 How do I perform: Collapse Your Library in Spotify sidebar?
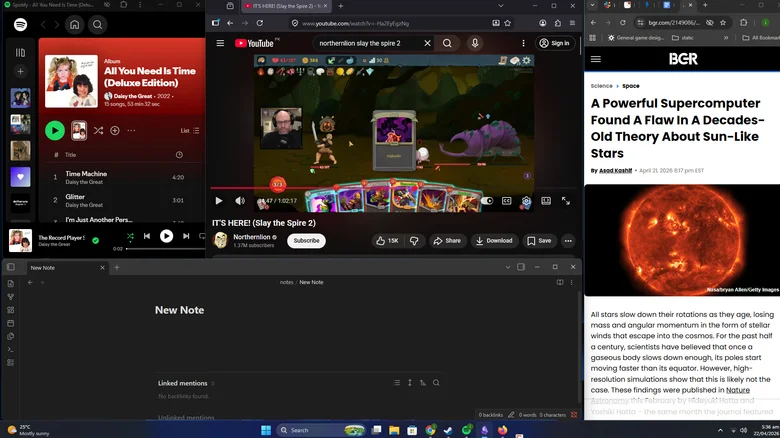pyautogui.click(x=20, y=52)
